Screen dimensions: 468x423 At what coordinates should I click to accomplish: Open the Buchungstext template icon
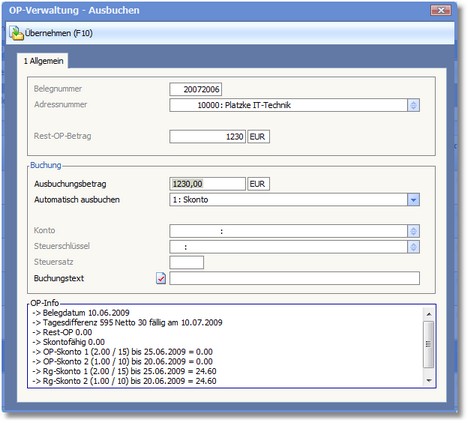pyautogui.click(x=161, y=278)
